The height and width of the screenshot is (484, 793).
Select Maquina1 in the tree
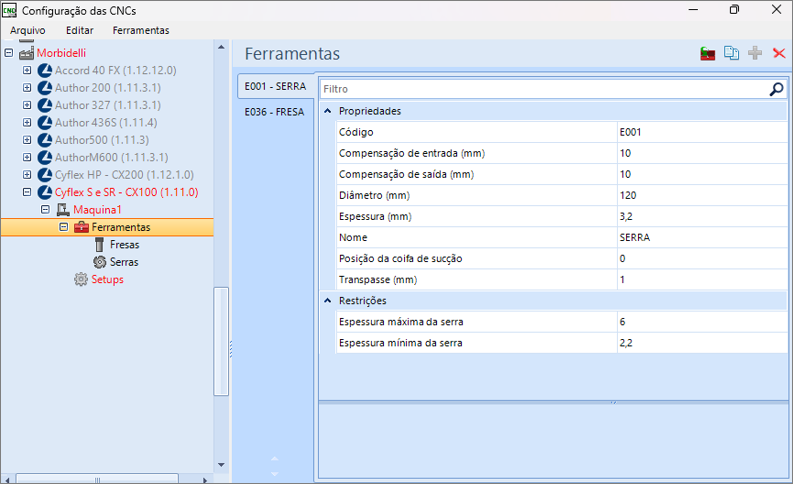97,209
